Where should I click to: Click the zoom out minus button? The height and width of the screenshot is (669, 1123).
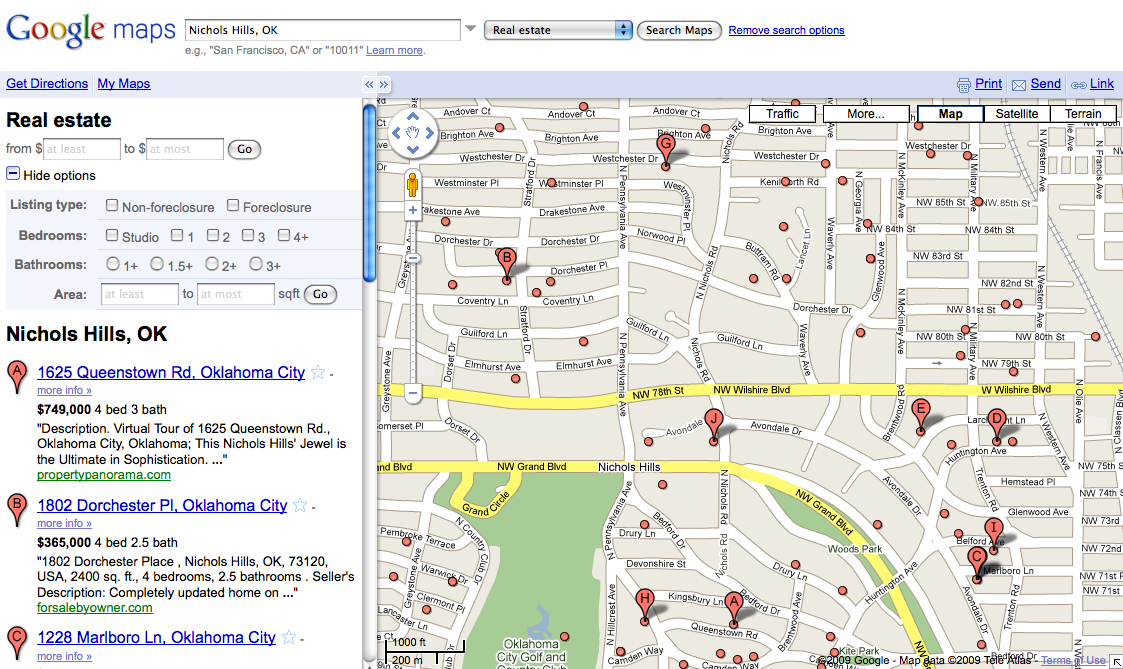pos(413,393)
